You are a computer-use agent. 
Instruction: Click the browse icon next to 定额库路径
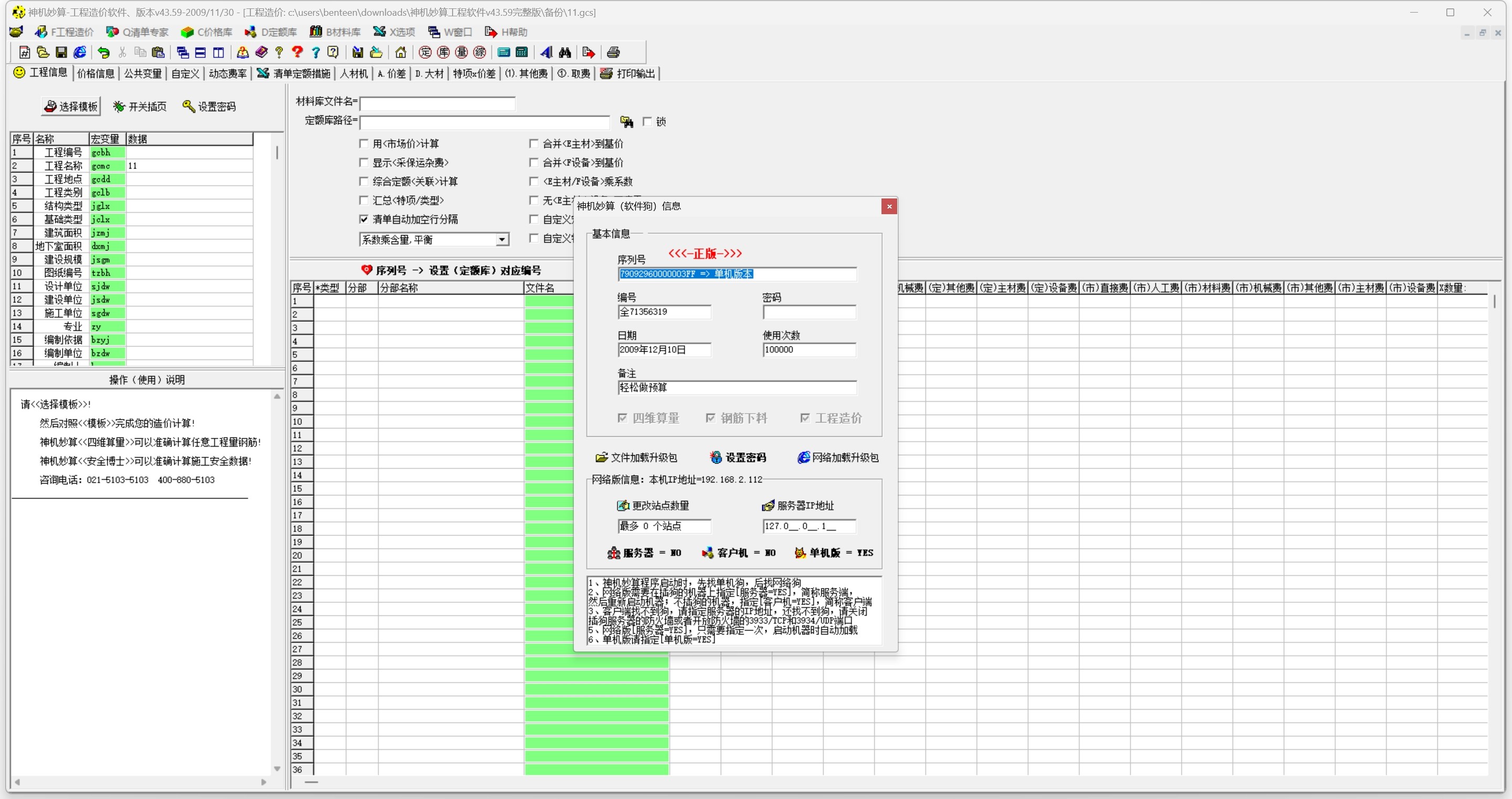627,121
